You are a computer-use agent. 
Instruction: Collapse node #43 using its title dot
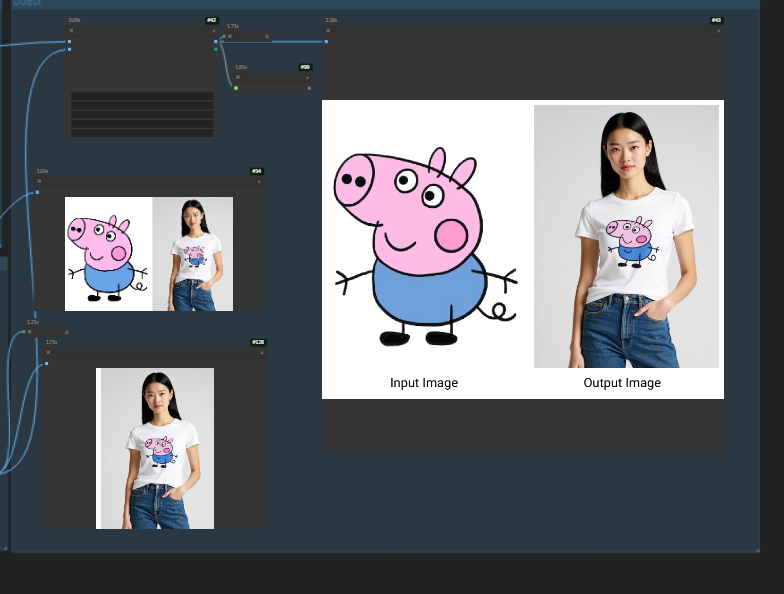click(328, 30)
